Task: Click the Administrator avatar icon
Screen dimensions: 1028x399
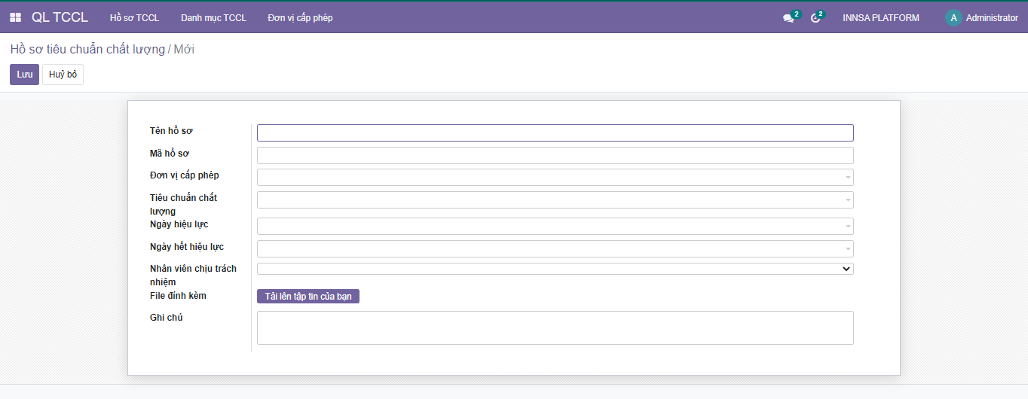Action: [x=953, y=18]
